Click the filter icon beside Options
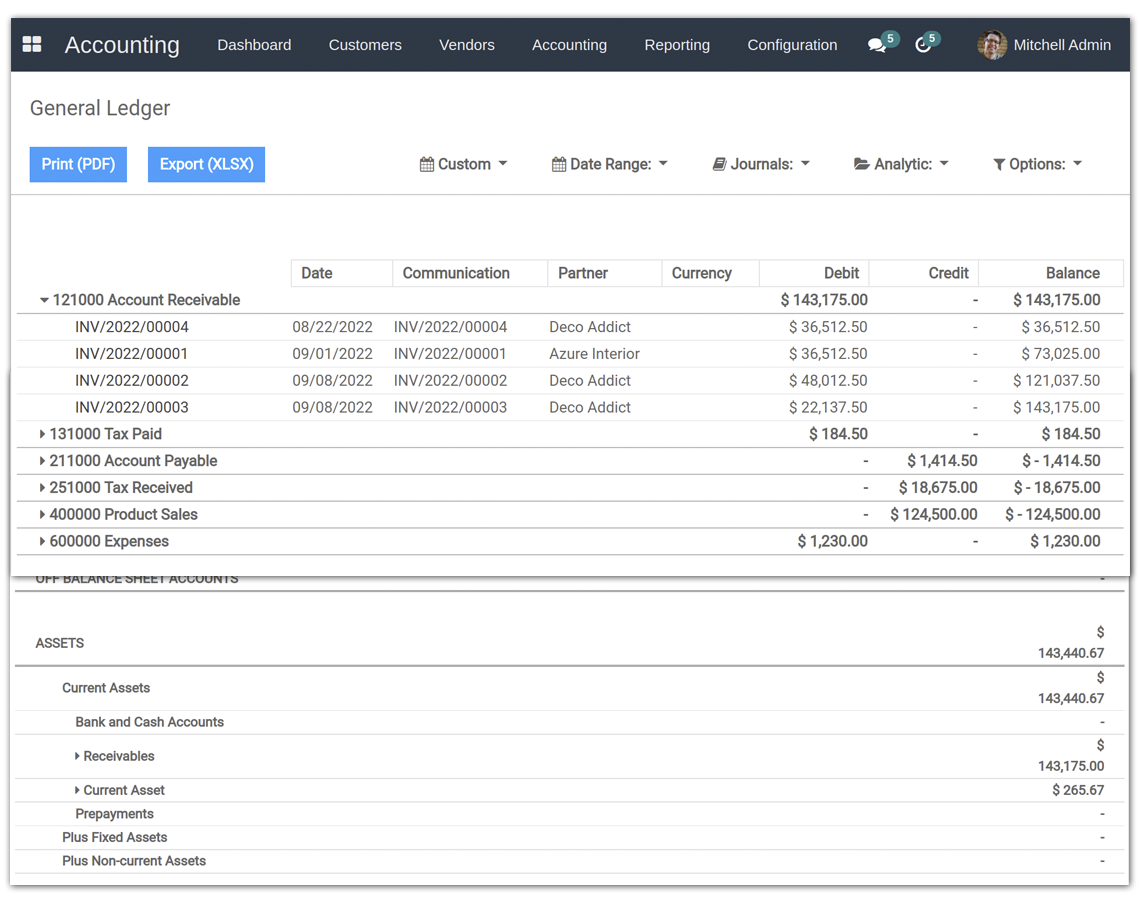Image resolution: width=1140 pixels, height=900 pixels. tap(997, 163)
